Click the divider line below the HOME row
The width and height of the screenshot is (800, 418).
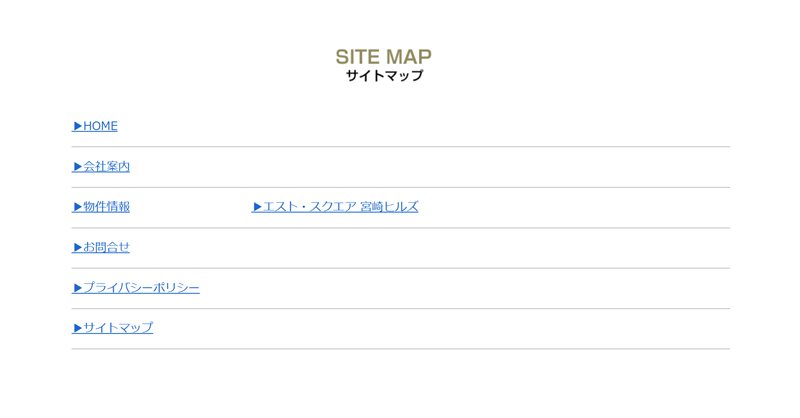pyautogui.click(x=400, y=147)
